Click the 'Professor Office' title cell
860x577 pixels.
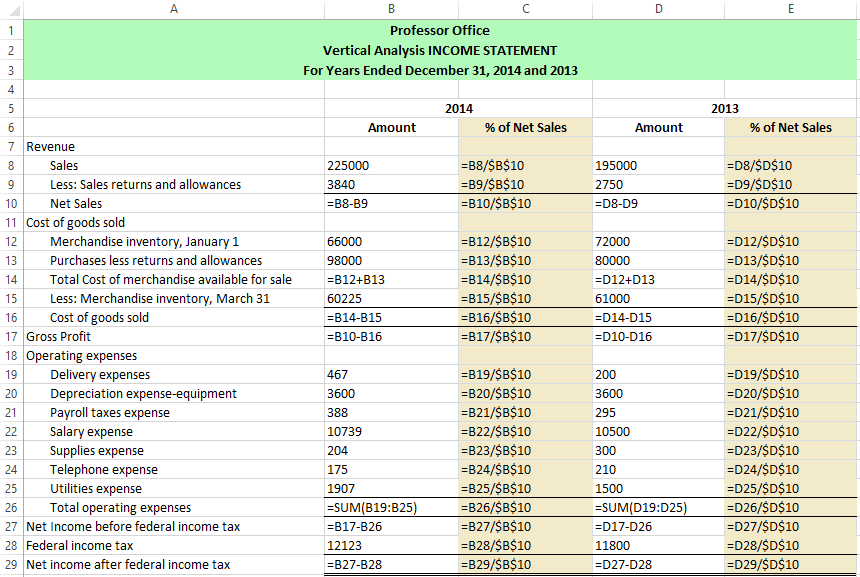tap(440, 30)
